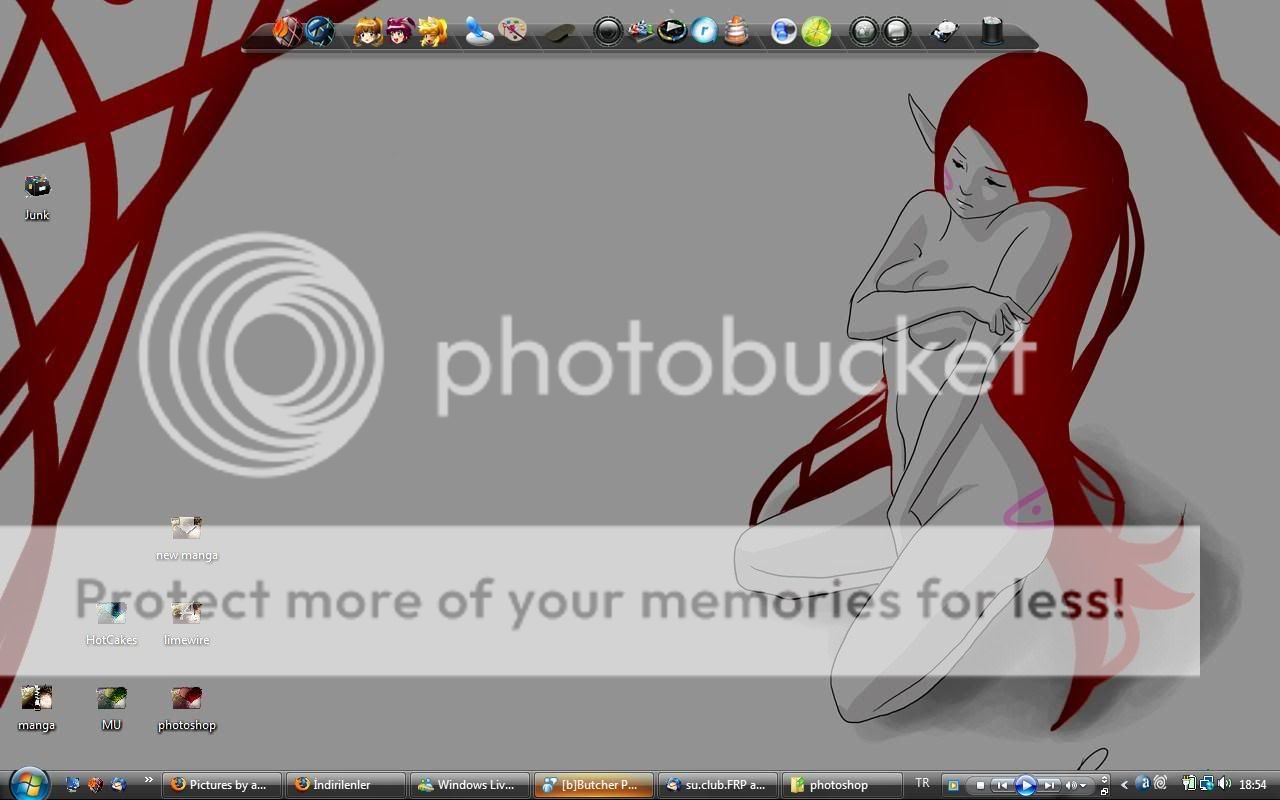1280x800 pixels.
Task: Click the media player toolbar library icon
Action: [x=954, y=786]
